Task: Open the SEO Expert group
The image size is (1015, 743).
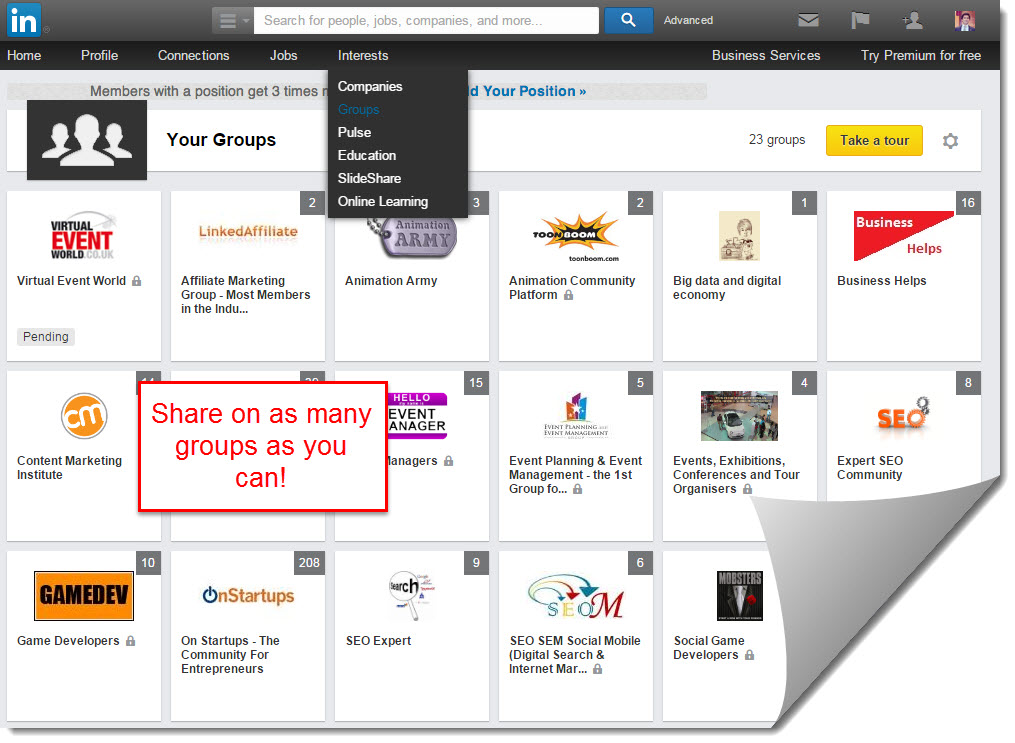Action: point(378,641)
